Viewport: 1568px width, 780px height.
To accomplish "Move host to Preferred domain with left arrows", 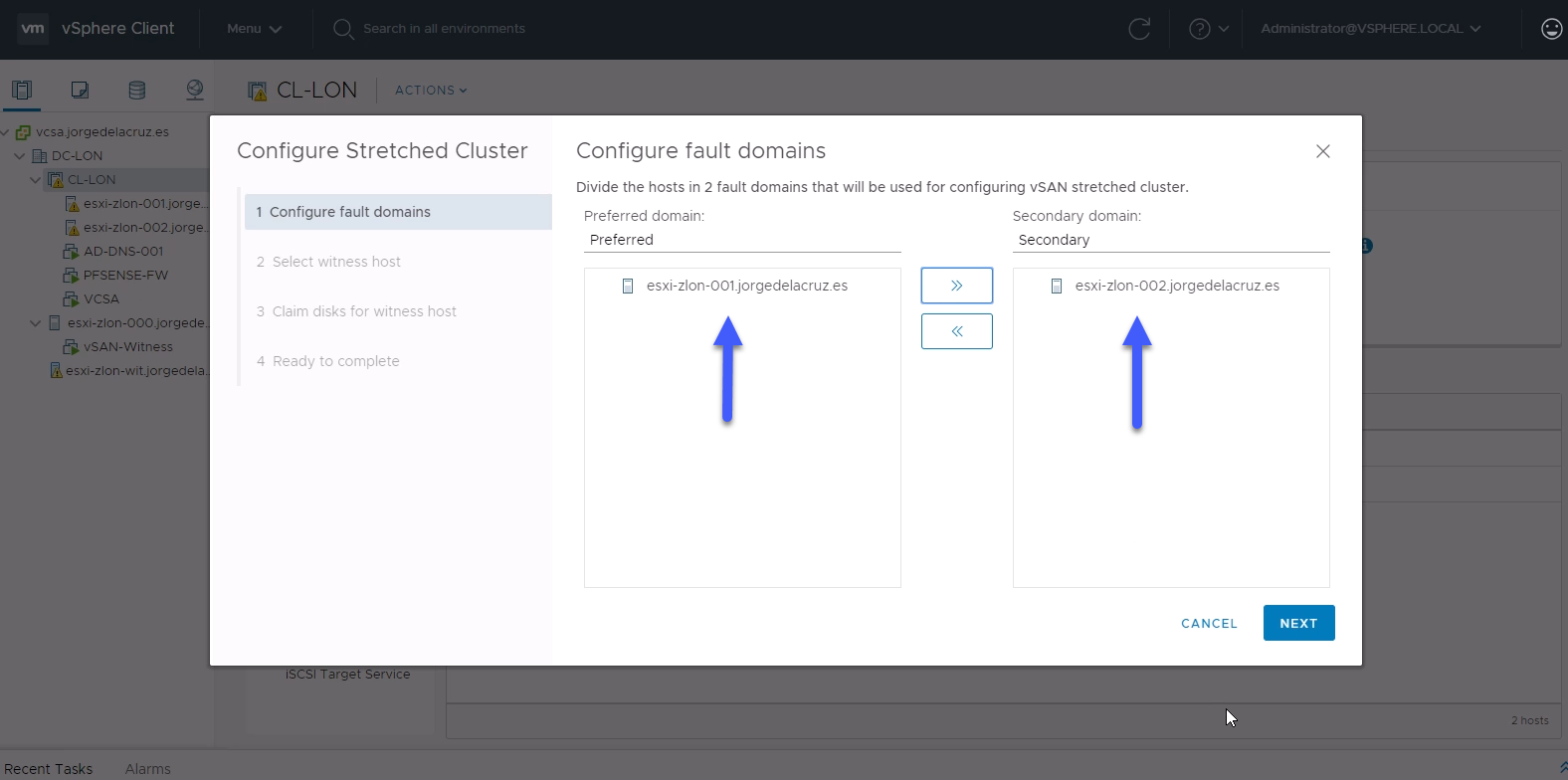I will 957,331.
